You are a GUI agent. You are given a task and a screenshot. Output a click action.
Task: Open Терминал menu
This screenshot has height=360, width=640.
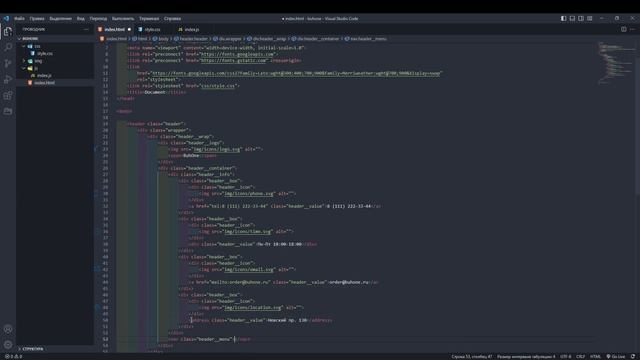pos(149,18)
